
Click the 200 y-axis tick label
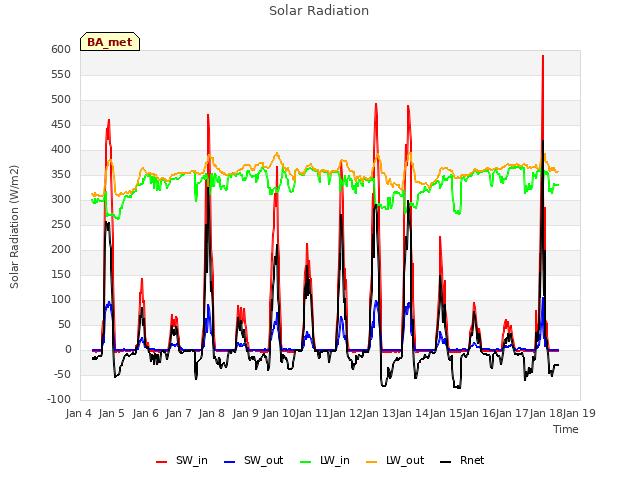click(61, 249)
